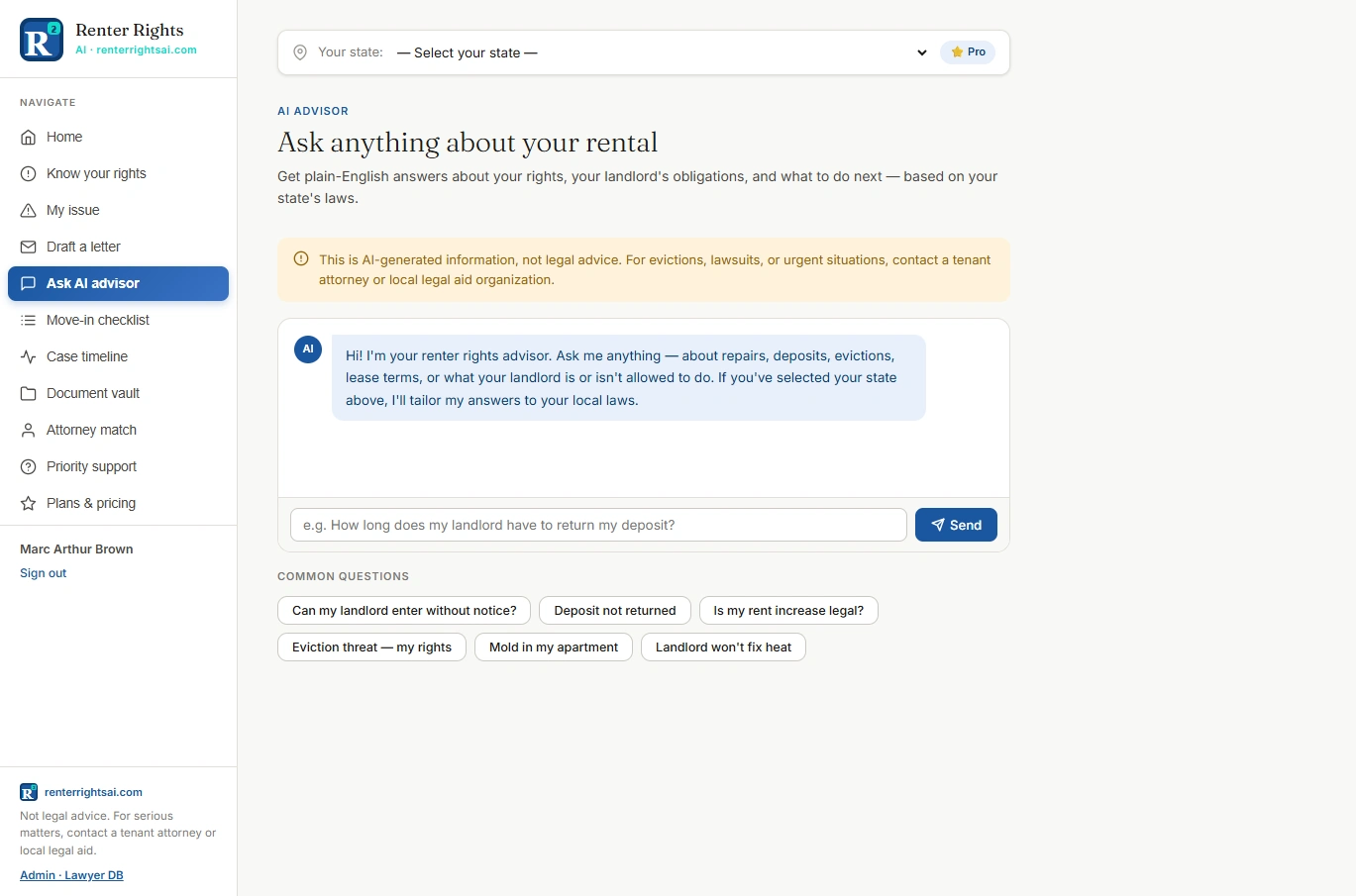Screen dimensions: 1356x896
Task: Select the My issue warning triangle icon
Action: (29, 211)
